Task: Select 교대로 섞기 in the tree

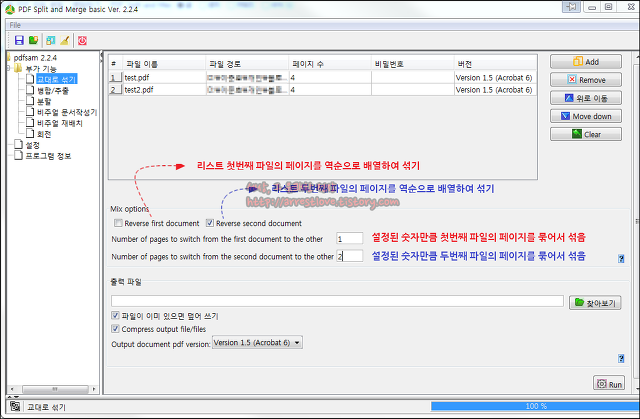Action: click(x=56, y=79)
